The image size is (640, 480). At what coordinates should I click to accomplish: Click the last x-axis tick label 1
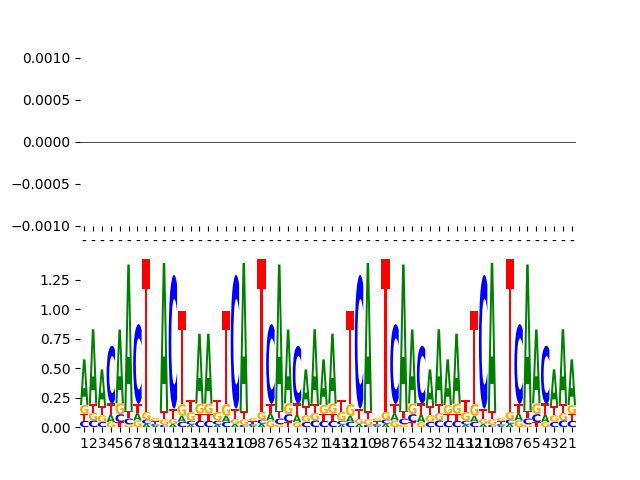tap(571, 443)
